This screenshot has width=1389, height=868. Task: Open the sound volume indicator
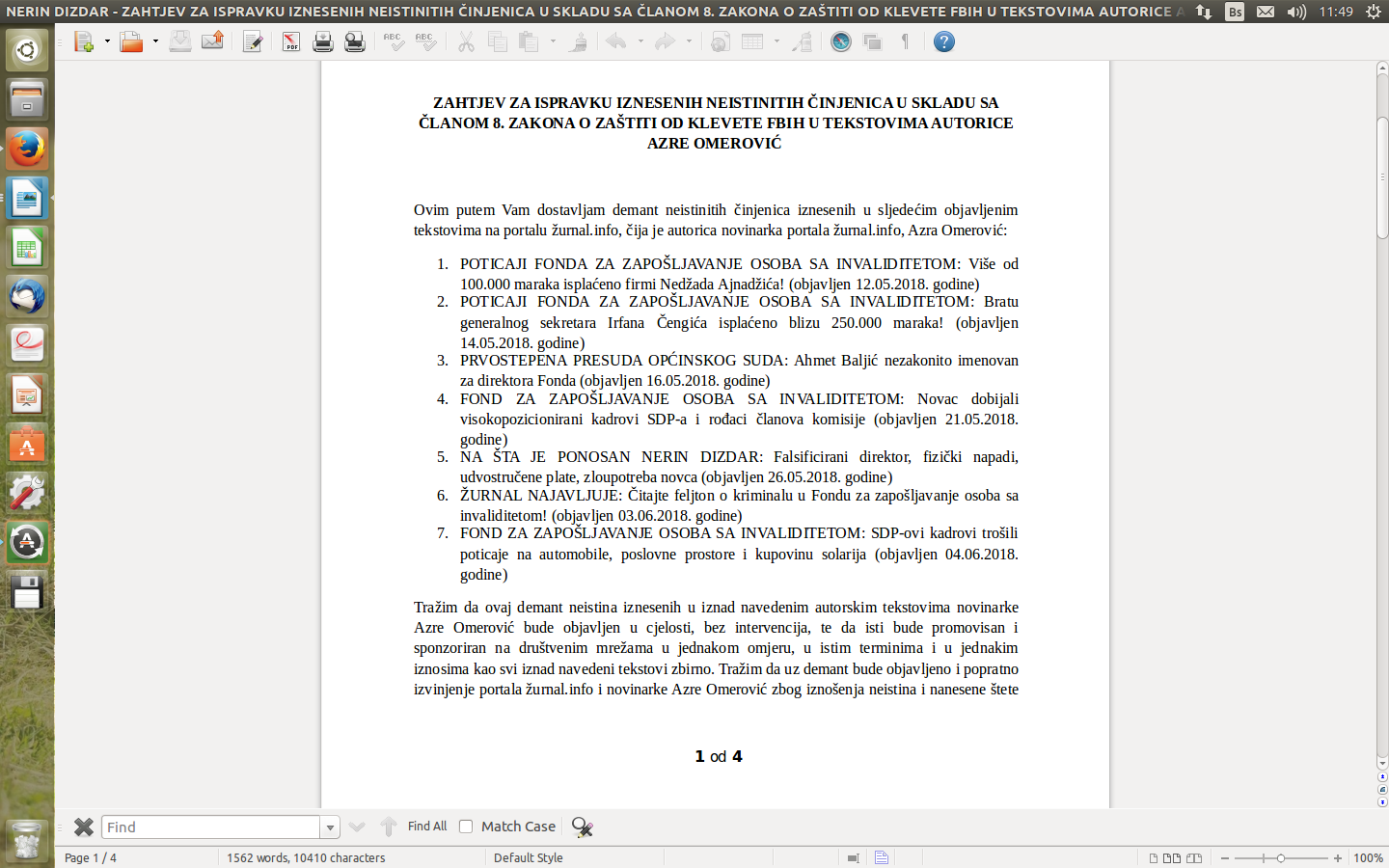[1296, 12]
